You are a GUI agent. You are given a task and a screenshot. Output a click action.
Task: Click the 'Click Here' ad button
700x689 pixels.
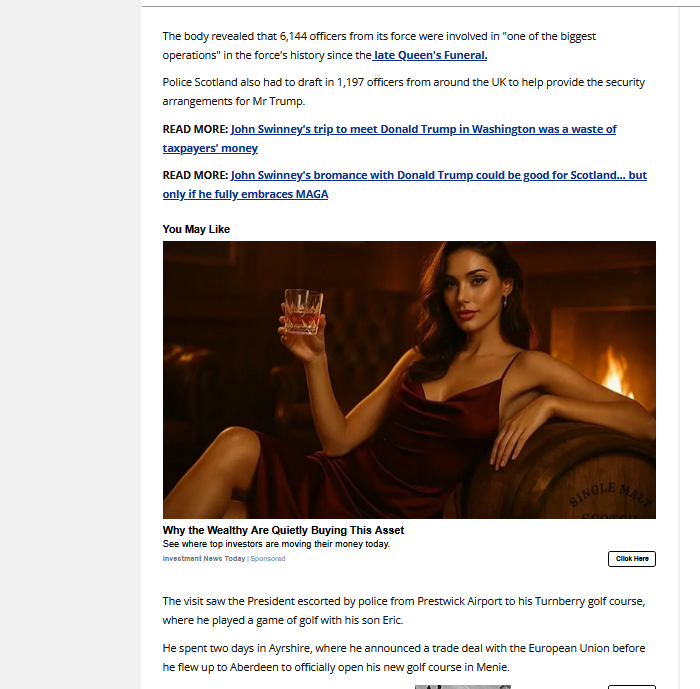coord(632,559)
